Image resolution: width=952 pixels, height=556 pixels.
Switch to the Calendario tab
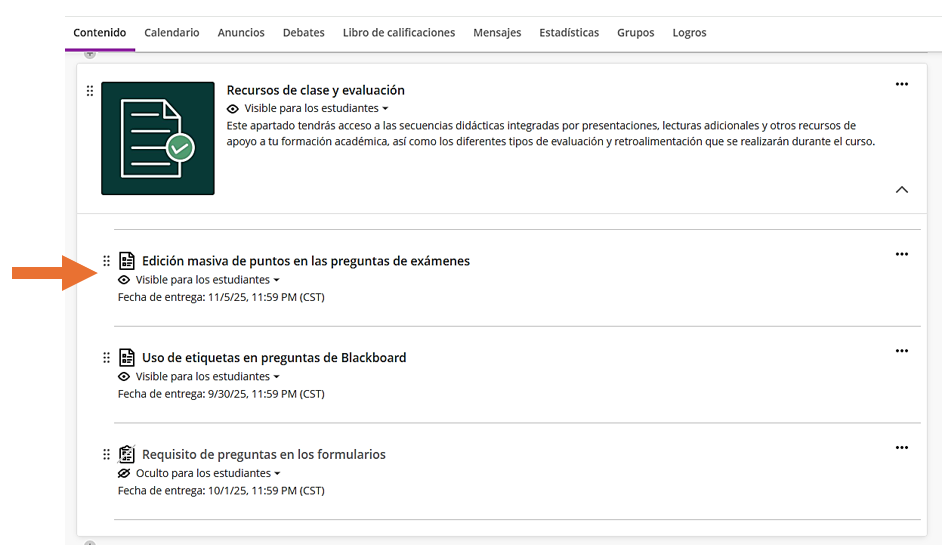171,33
